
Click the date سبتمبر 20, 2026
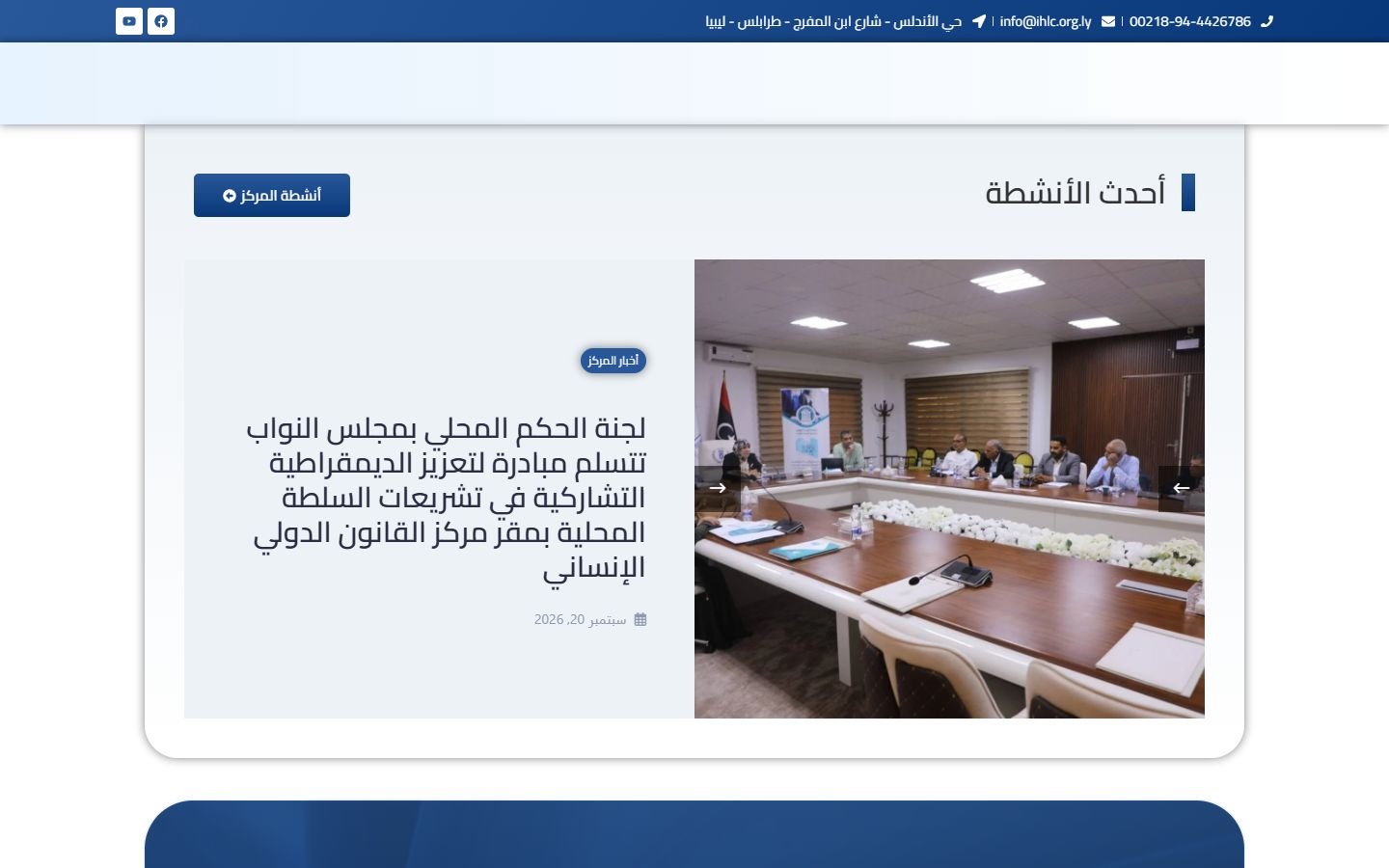pos(581,619)
